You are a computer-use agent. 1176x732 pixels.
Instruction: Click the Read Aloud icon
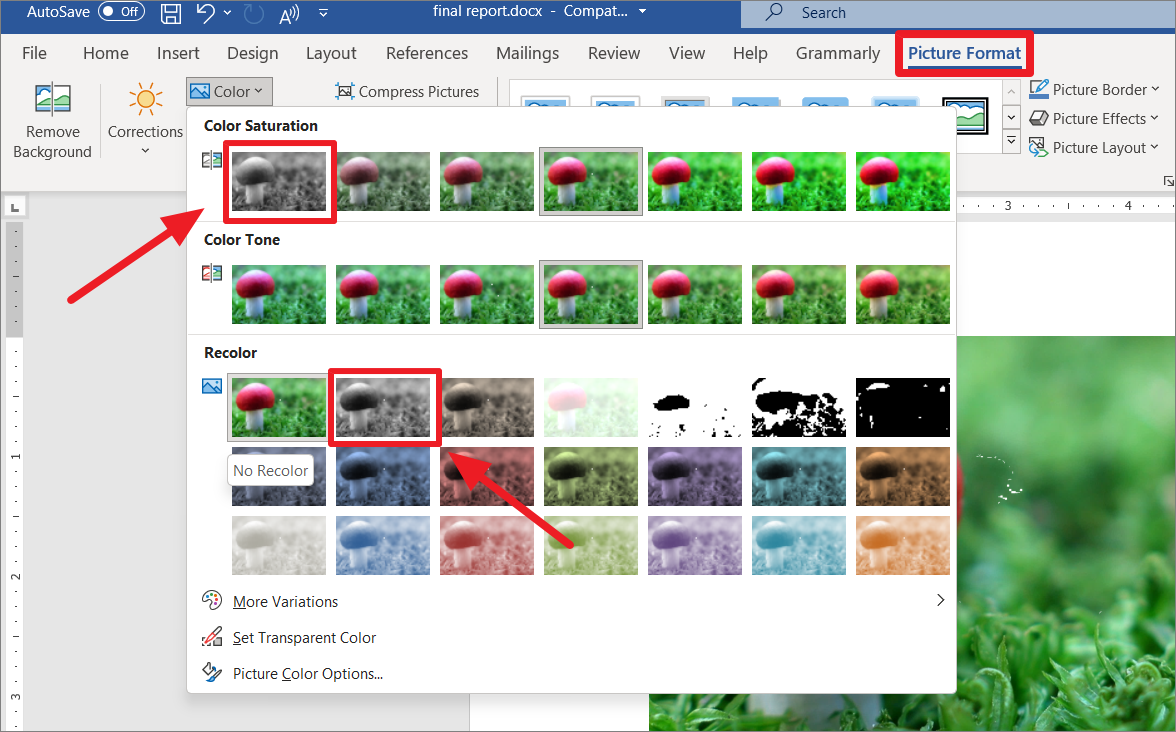[290, 13]
